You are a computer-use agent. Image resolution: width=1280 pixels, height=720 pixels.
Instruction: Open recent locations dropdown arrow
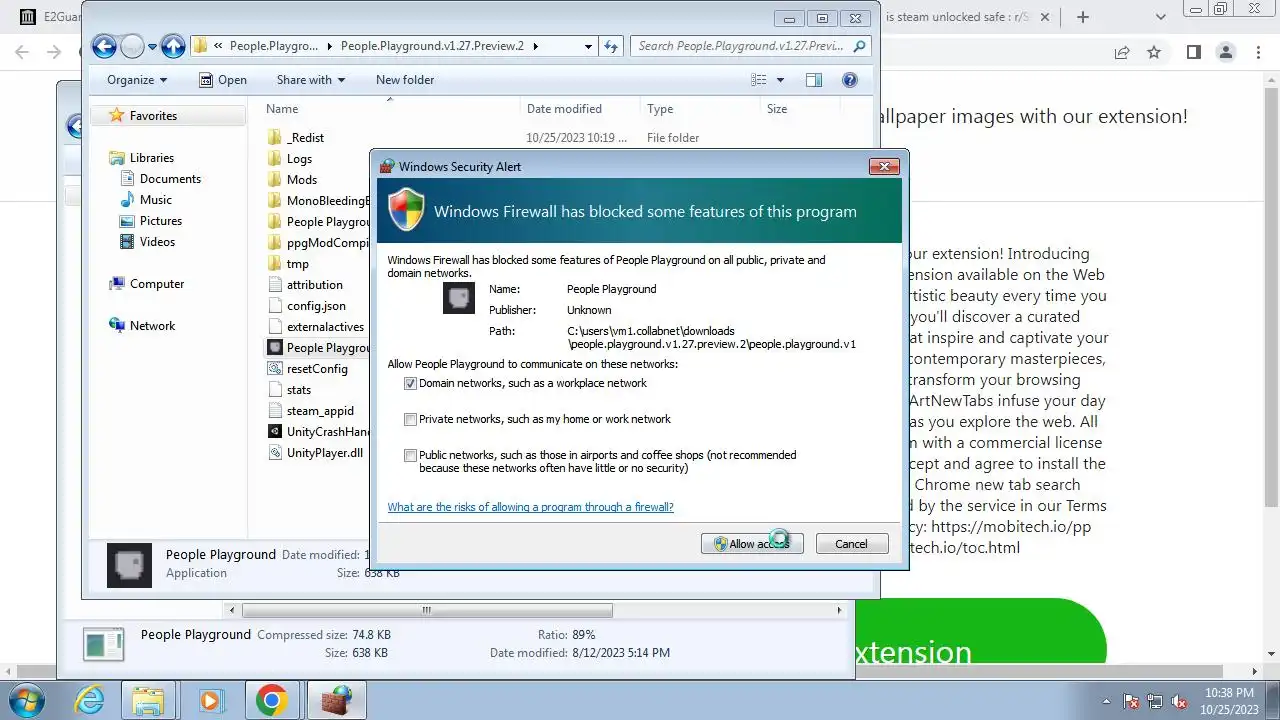pyautogui.click(x=152, y=46)
